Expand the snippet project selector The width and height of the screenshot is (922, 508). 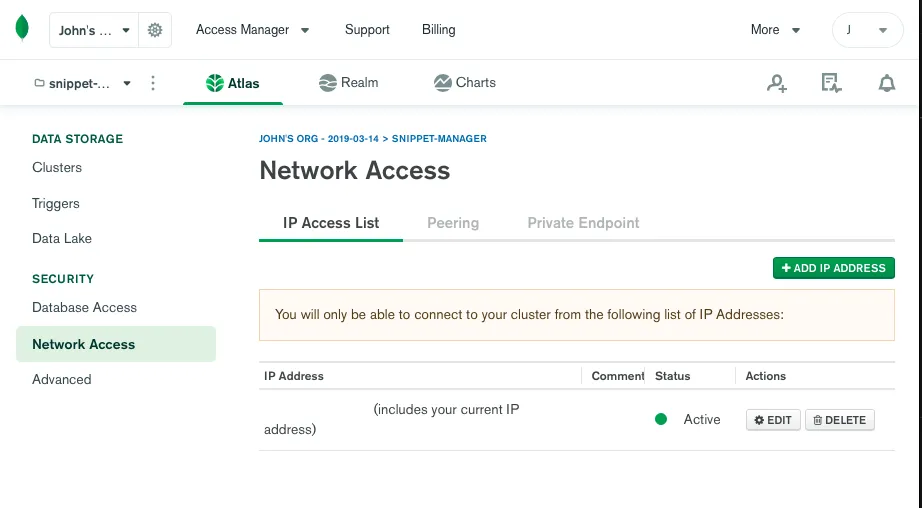tap(83, 84)
